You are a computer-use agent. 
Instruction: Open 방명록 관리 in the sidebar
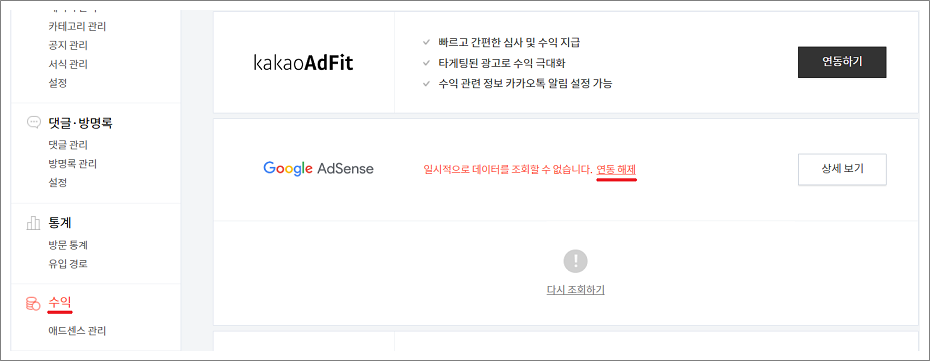point(72,164)
